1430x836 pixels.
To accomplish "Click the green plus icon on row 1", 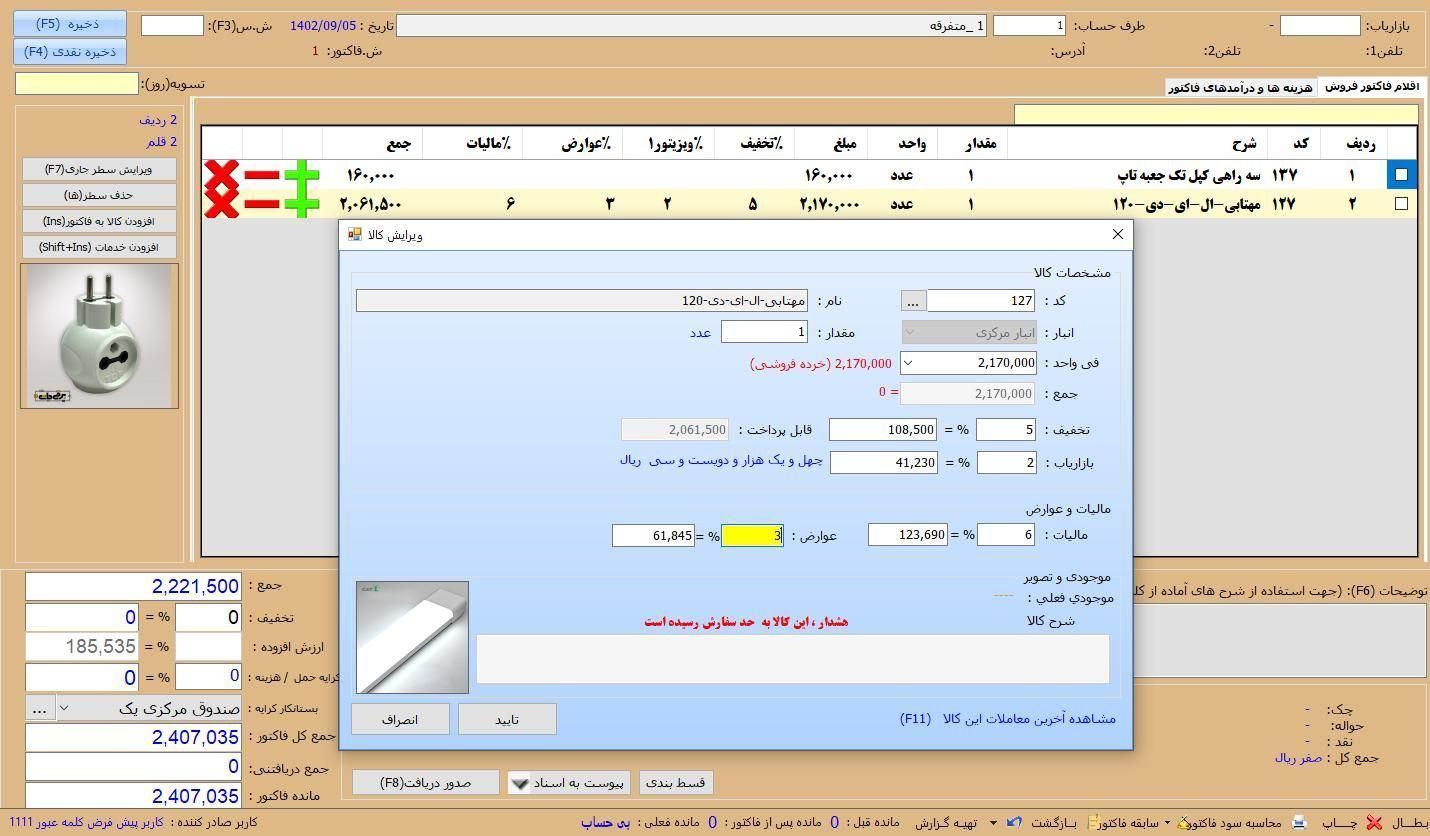I will (x=301, y=175).
